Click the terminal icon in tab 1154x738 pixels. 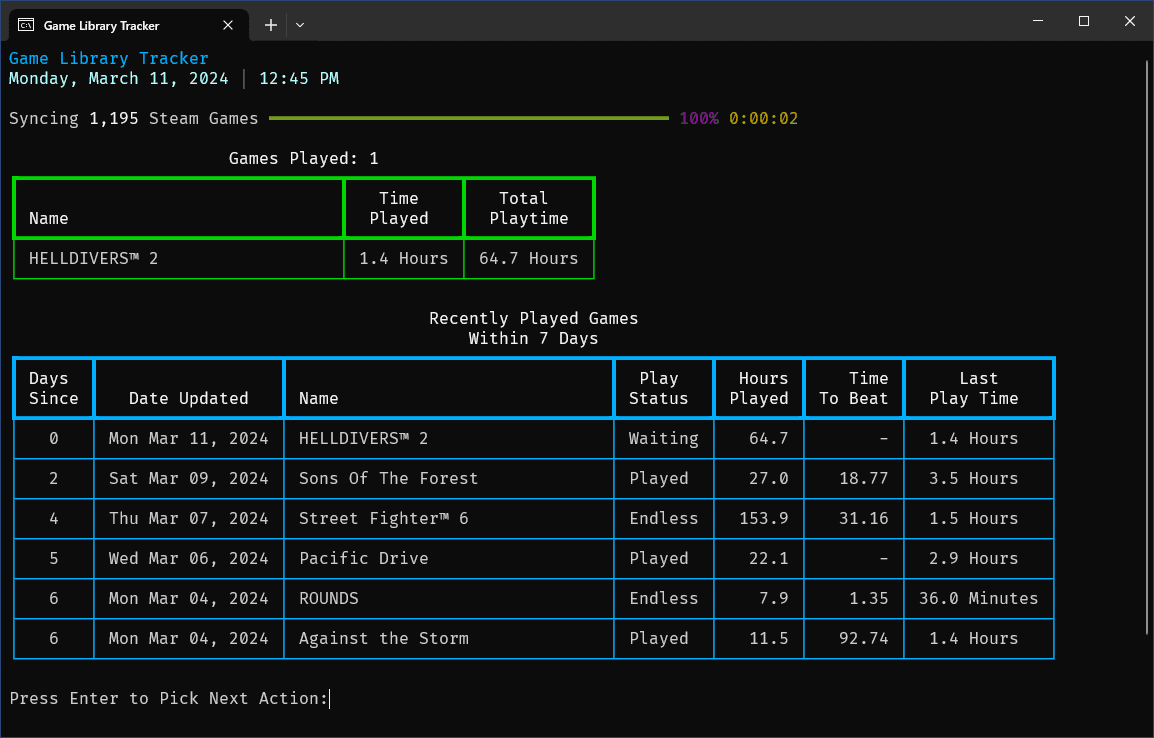(x=26, y=25)
